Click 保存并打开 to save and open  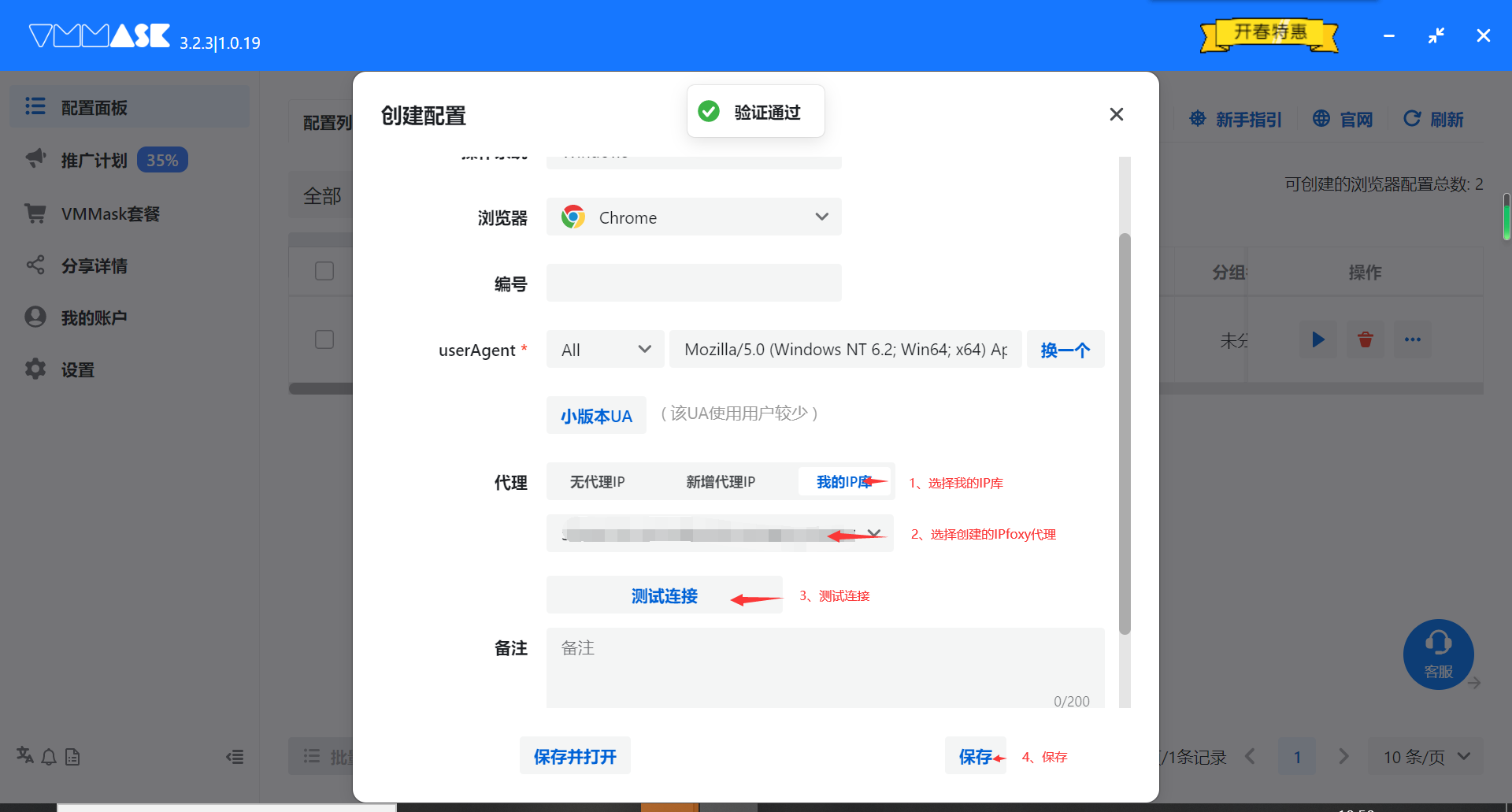pyautogui.click(x=574, y=755)
